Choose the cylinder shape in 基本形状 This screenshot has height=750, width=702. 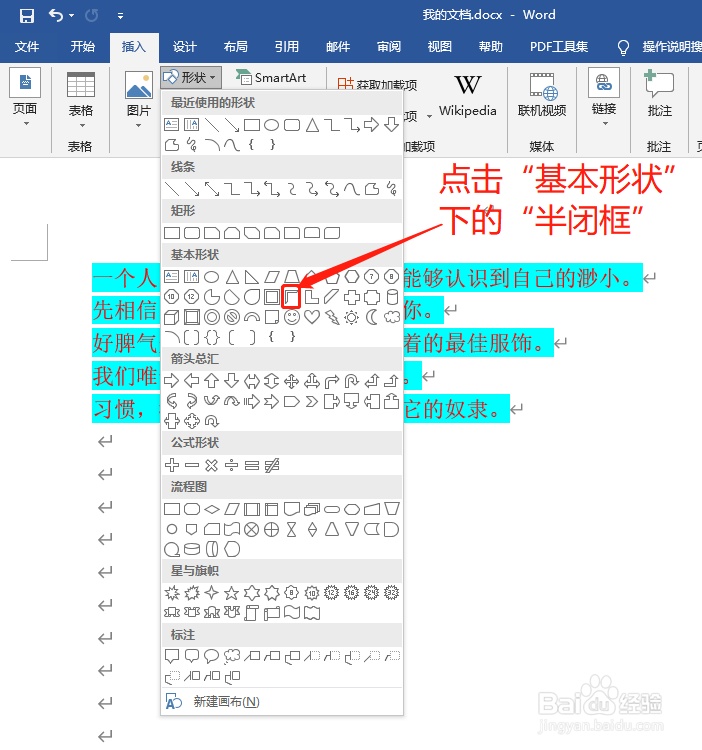tap(392, 297)
